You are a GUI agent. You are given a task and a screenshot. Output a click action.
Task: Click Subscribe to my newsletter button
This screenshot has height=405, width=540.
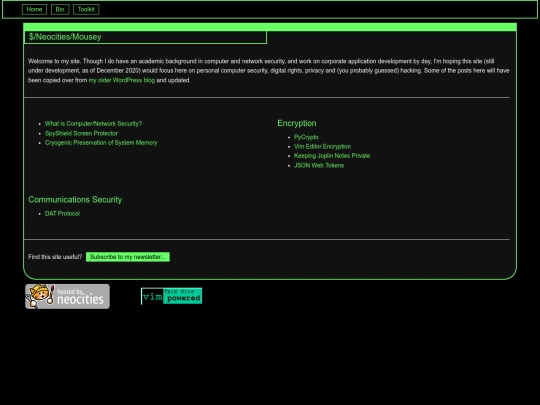pyautogui.click(x=128, y=257)
